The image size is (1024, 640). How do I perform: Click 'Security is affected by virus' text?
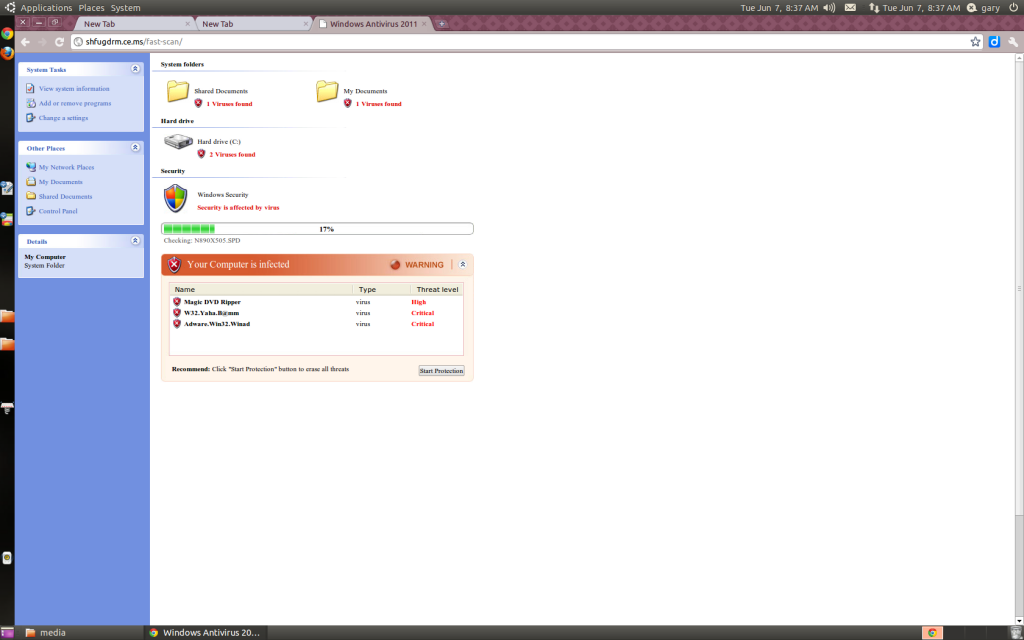238,208
